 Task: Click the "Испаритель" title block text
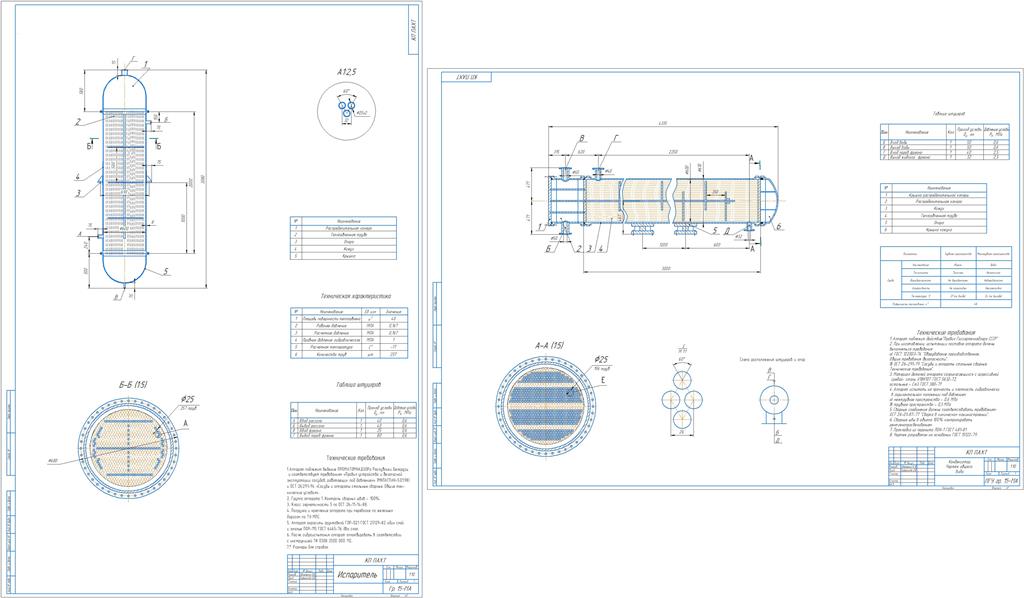pos(357,575)
